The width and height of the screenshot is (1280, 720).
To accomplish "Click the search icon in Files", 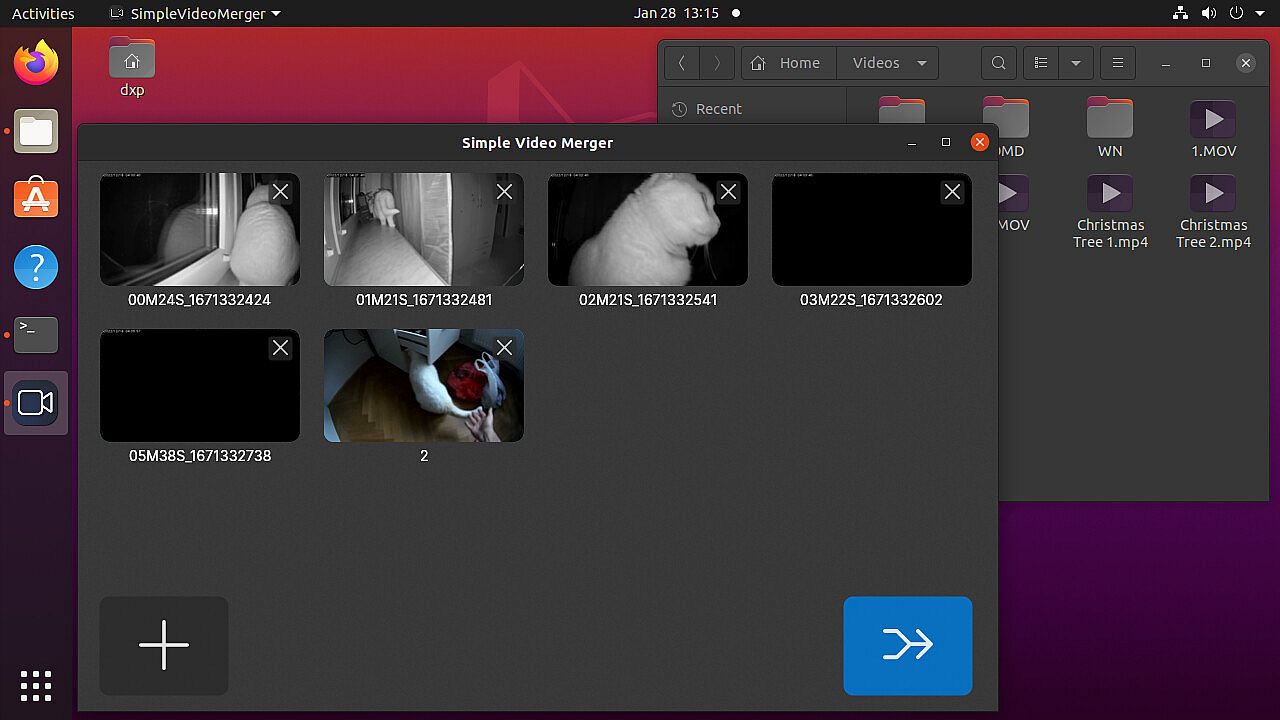I will pyautogui.click(x=998, y=63).
